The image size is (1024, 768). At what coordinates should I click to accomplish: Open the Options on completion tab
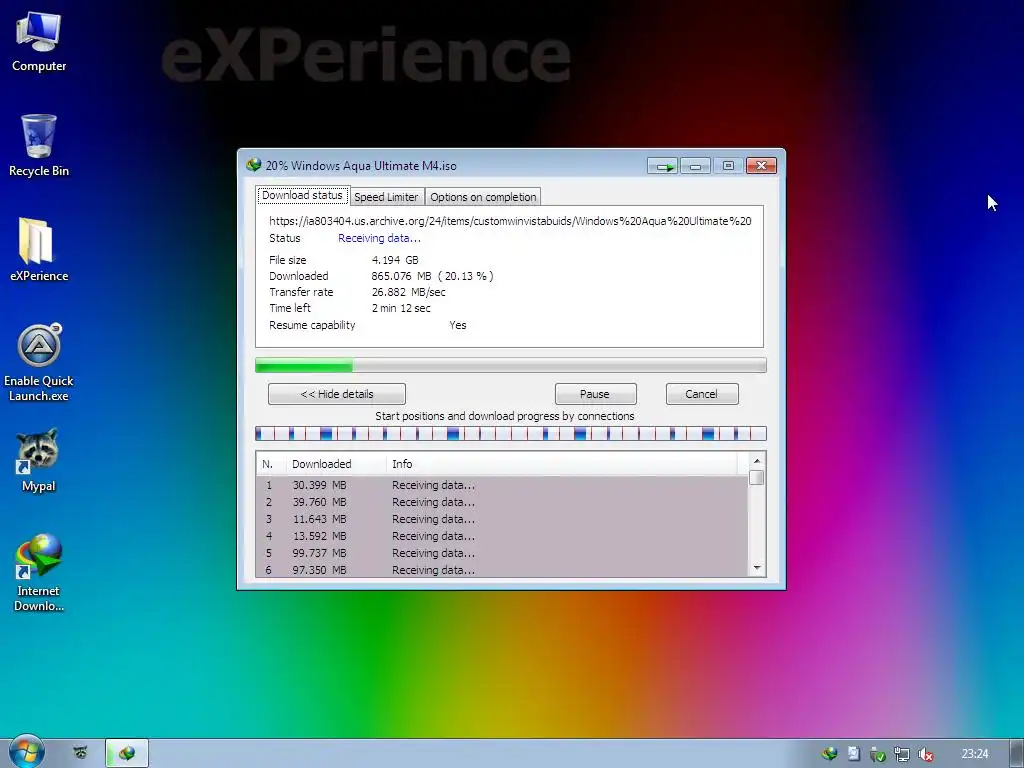pyautogui.click(x=483, y=197)
